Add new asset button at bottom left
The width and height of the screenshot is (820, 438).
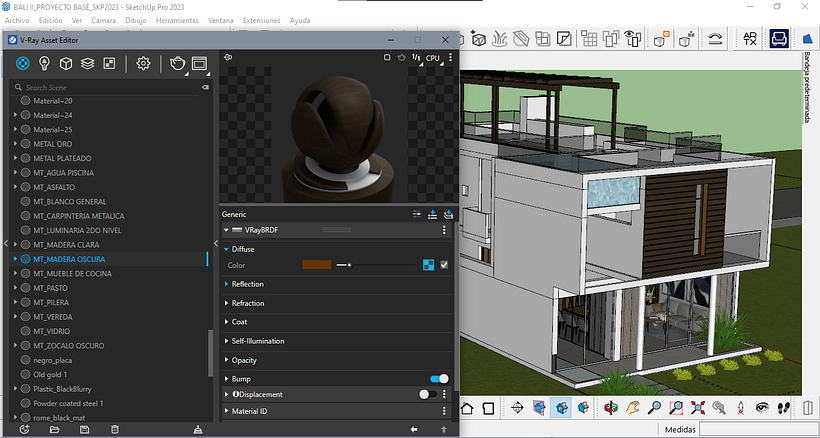(x=24, y=430)
